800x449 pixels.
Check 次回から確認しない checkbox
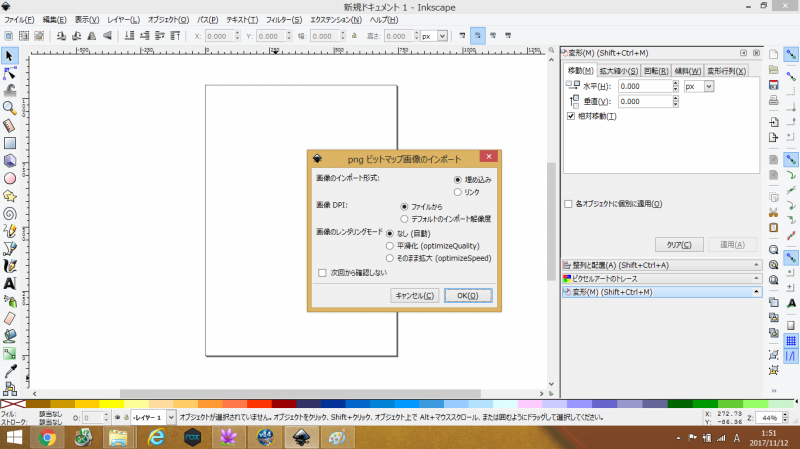[x=322, y=273]
